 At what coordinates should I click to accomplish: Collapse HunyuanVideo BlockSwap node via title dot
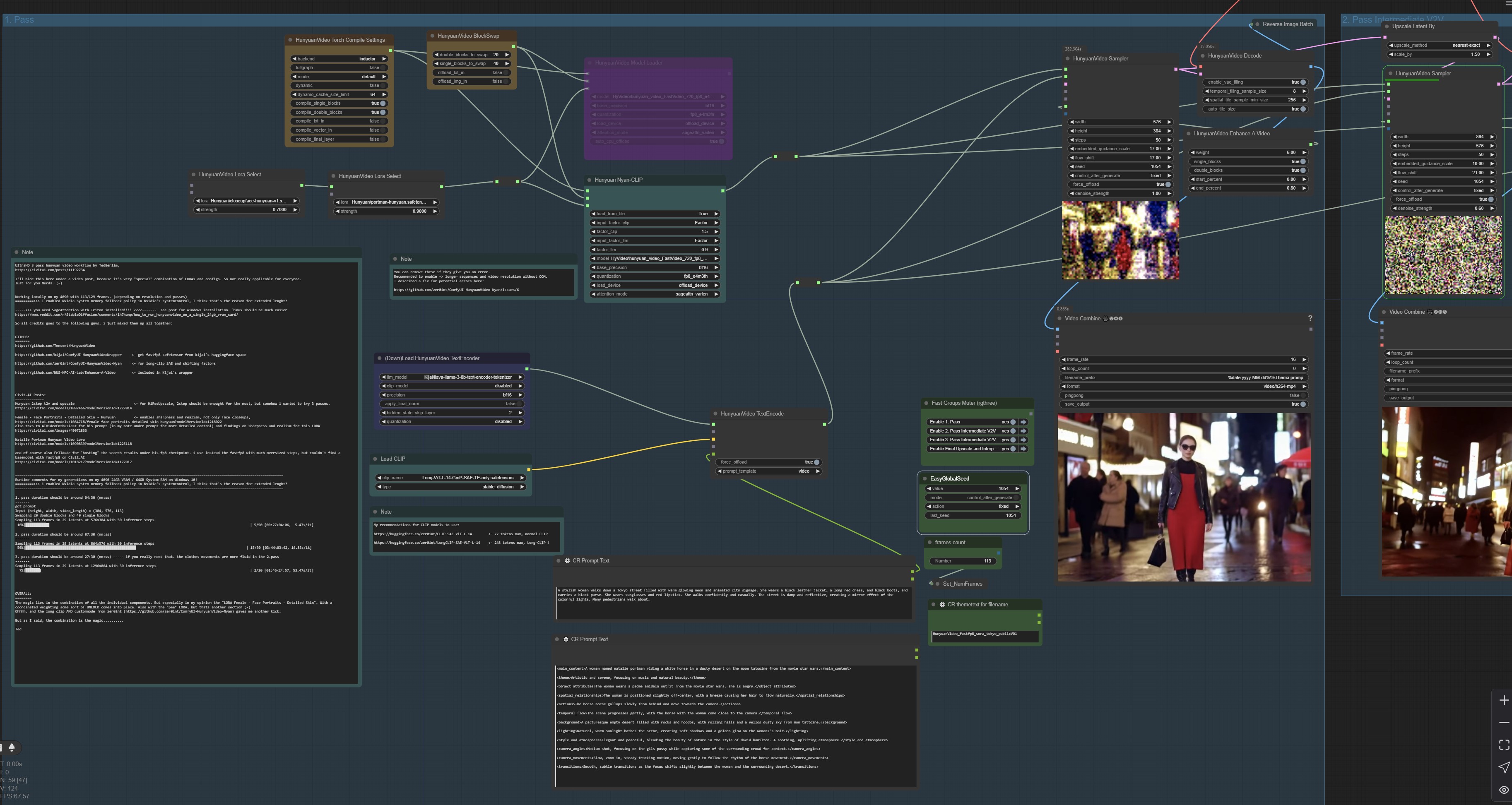(432, 36)
